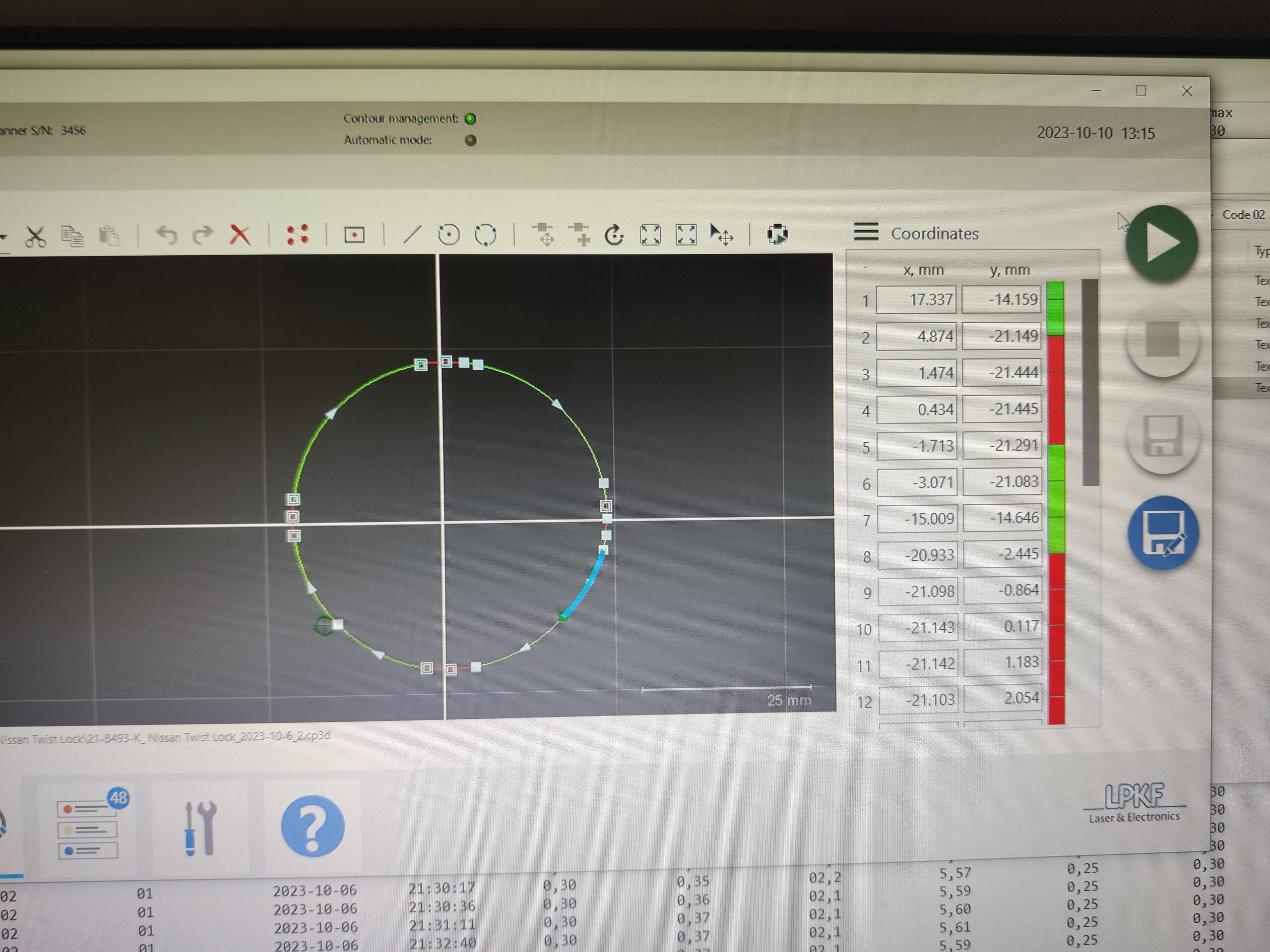Expand the dropdown arrow left of scissors
Viewport: 1270px width, 952px height.
(3, 237)
